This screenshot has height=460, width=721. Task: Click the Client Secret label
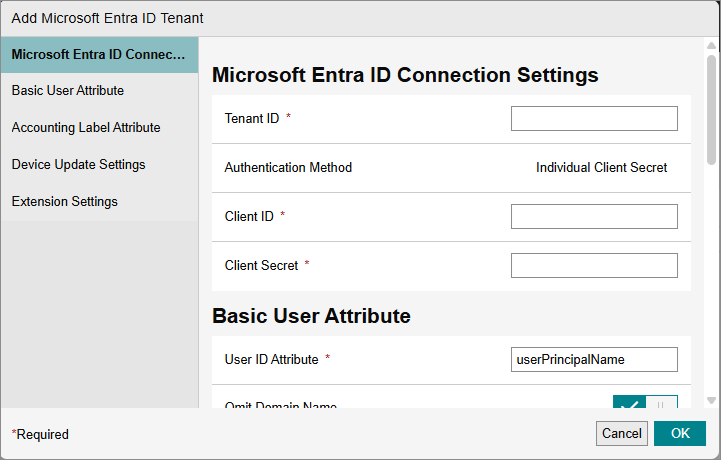[x=261, y=265]
